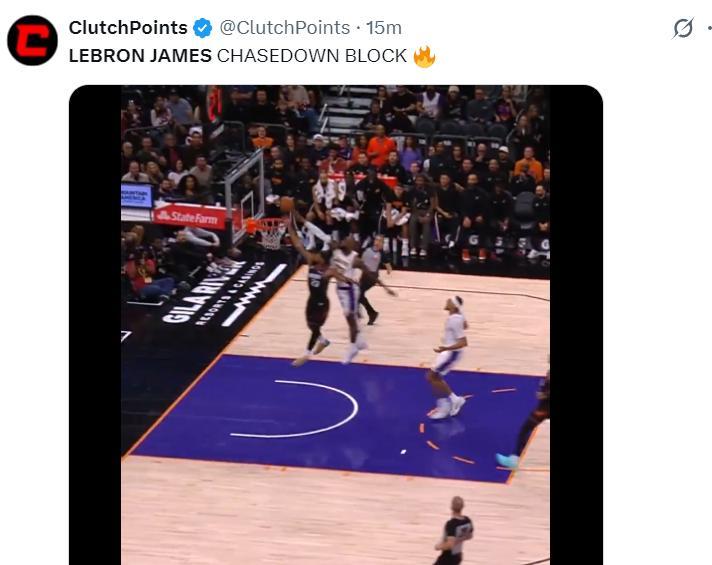Click the CHASEDOWN BLOCK tweet text
This screenshot has width=712, height=565.
point(312,56)
